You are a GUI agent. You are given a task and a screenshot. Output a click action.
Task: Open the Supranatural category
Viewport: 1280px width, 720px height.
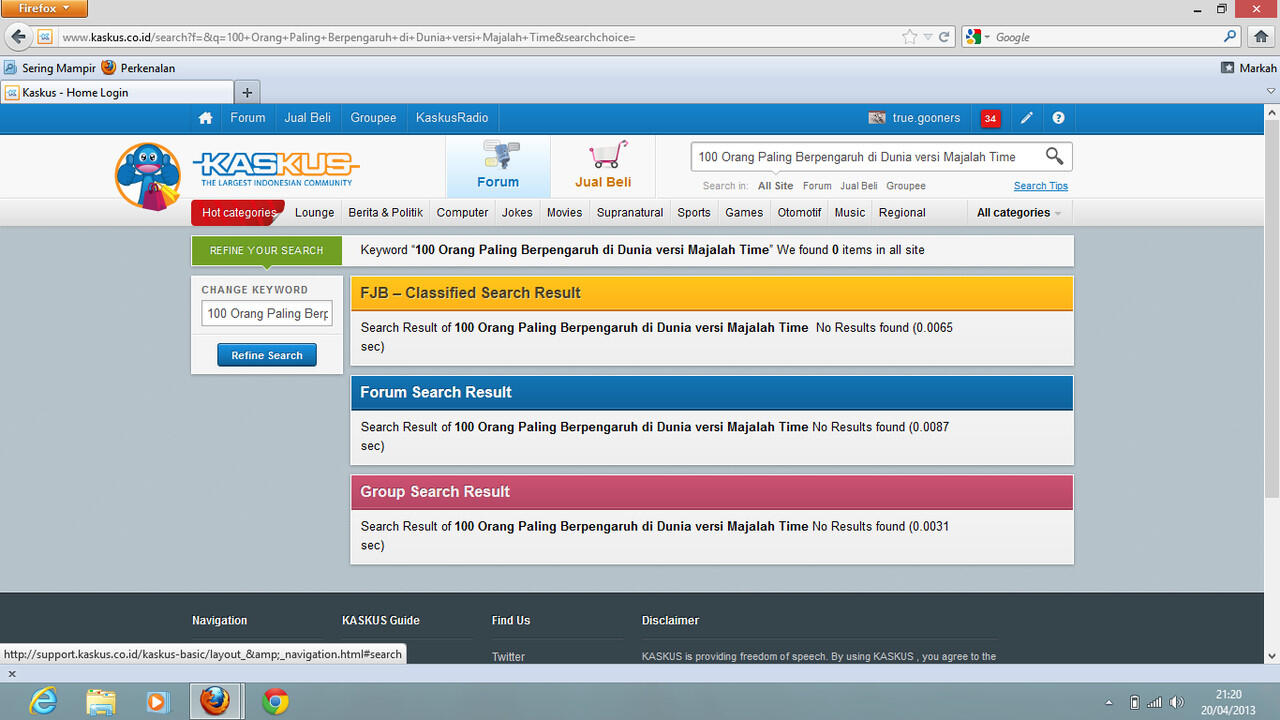(630, 212)
